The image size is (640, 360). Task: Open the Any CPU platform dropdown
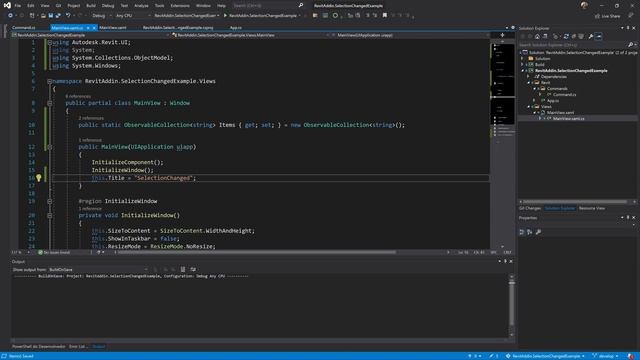coord(133,16)
